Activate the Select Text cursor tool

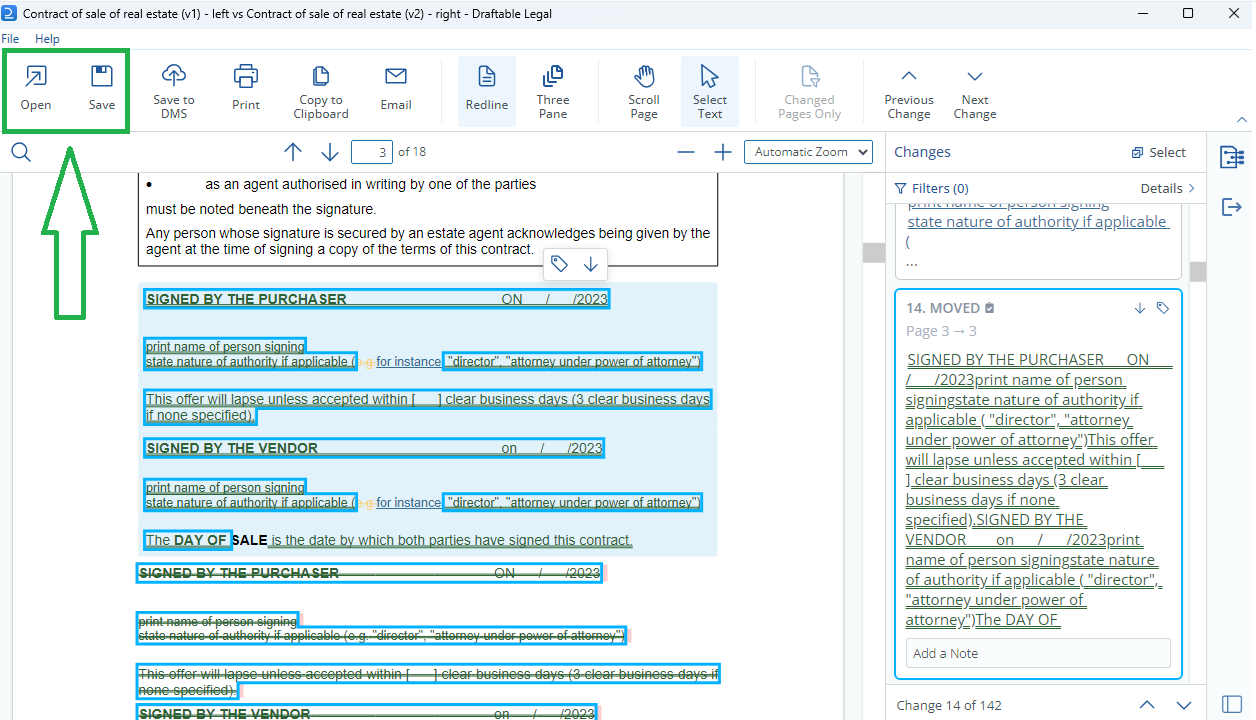710,90
